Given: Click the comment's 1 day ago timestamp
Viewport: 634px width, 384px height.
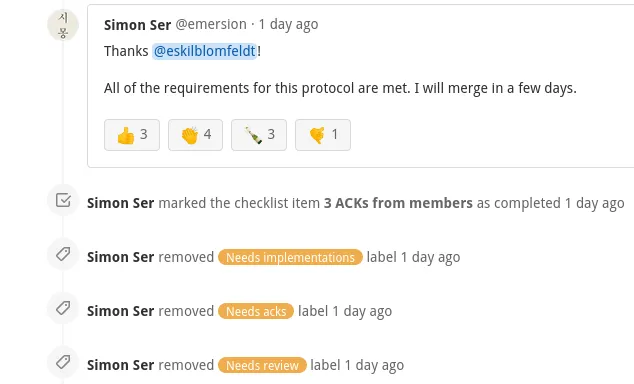Looking at the screenshot, I should [x=288, y=25].
